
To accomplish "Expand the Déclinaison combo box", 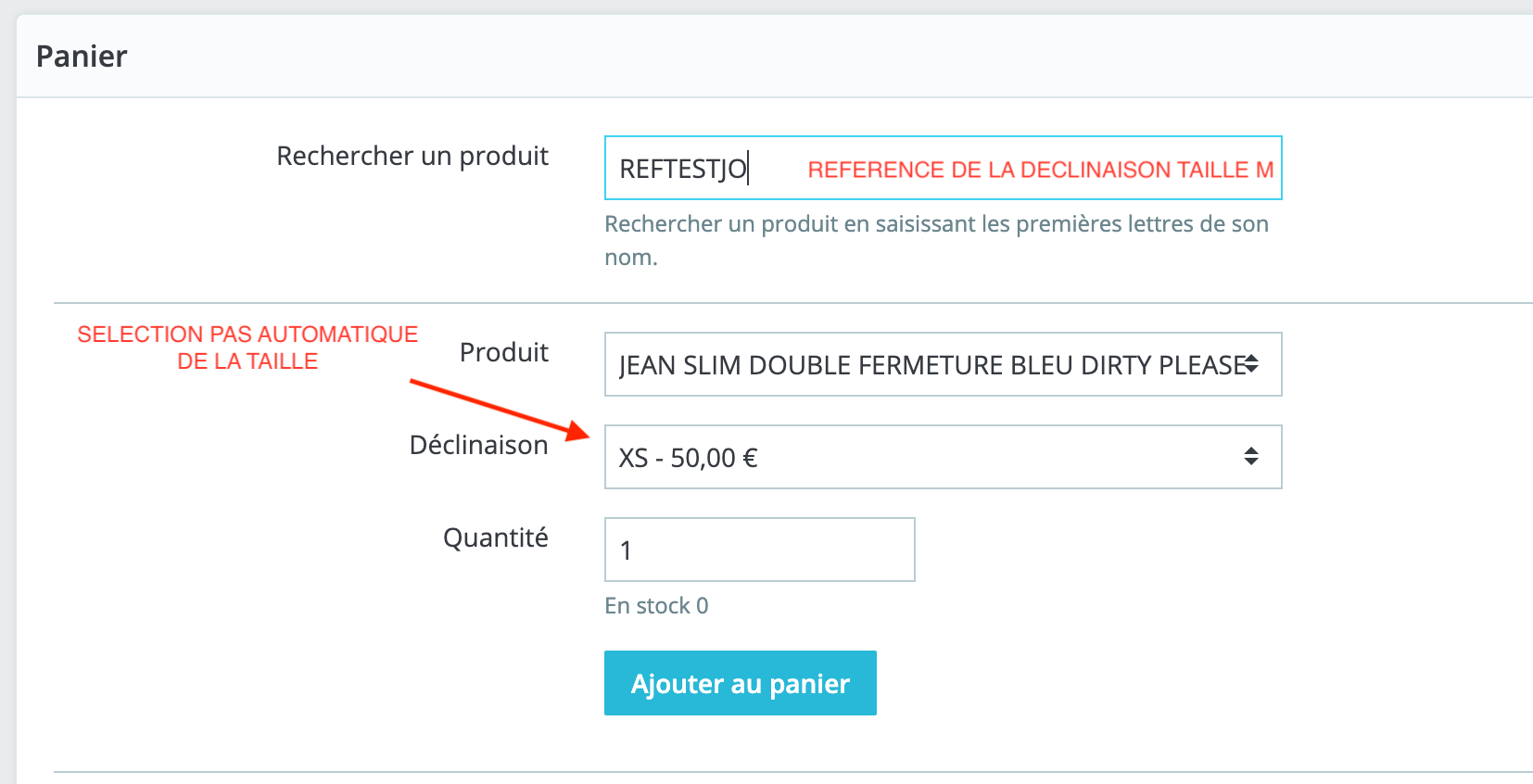I will point(942,457).
